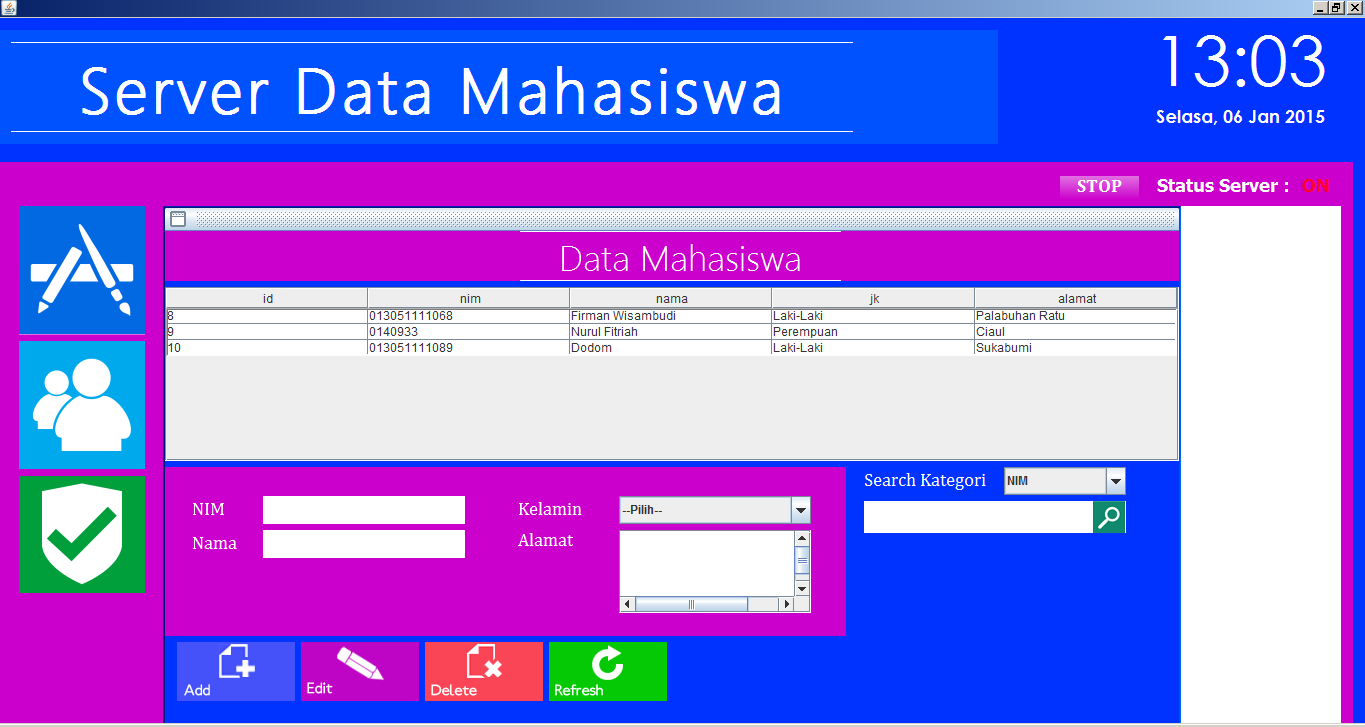Image resolution: width=1365 pixels, height=727 pixels.
Task: Focus the NIM input field
Action: pyautogui.click(x=364, y=510)
